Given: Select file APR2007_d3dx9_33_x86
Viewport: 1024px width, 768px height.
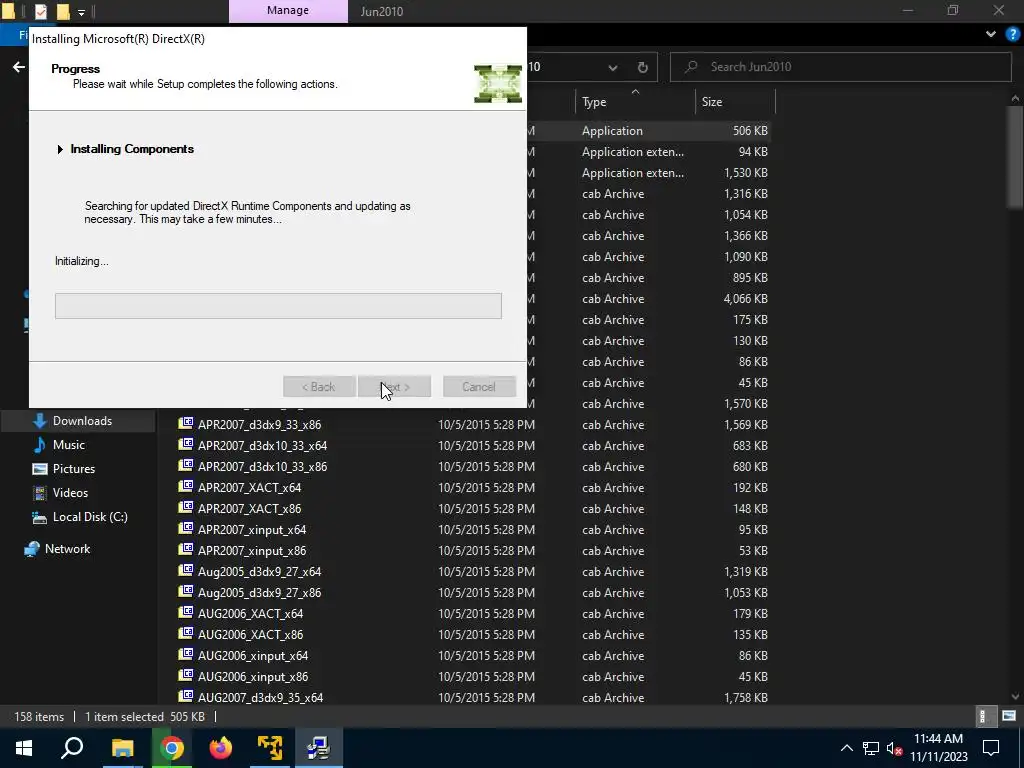Looking at the screenshot, I should coord(259,425).
